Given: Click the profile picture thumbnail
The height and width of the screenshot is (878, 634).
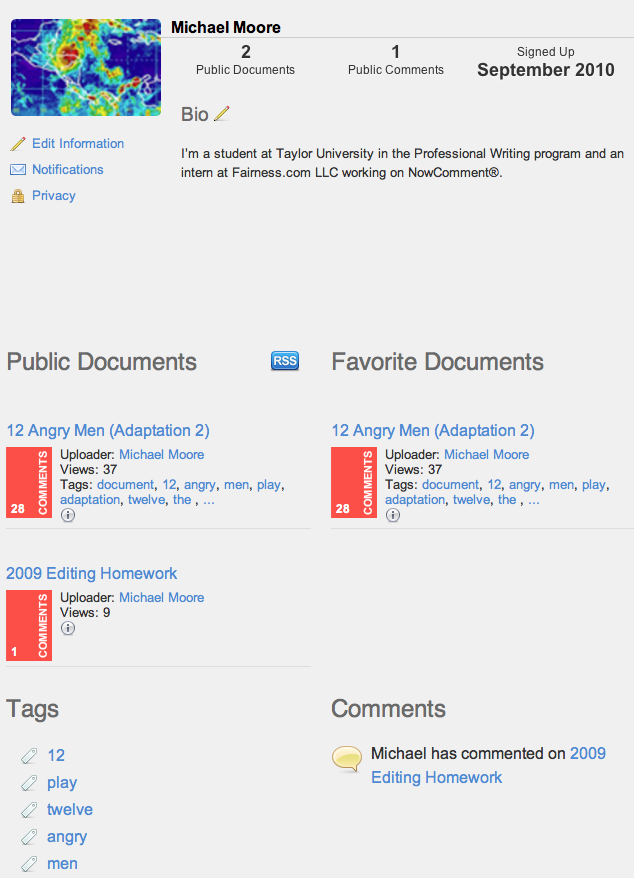Looking at the screenshot, I should click(x=86, y=67).
